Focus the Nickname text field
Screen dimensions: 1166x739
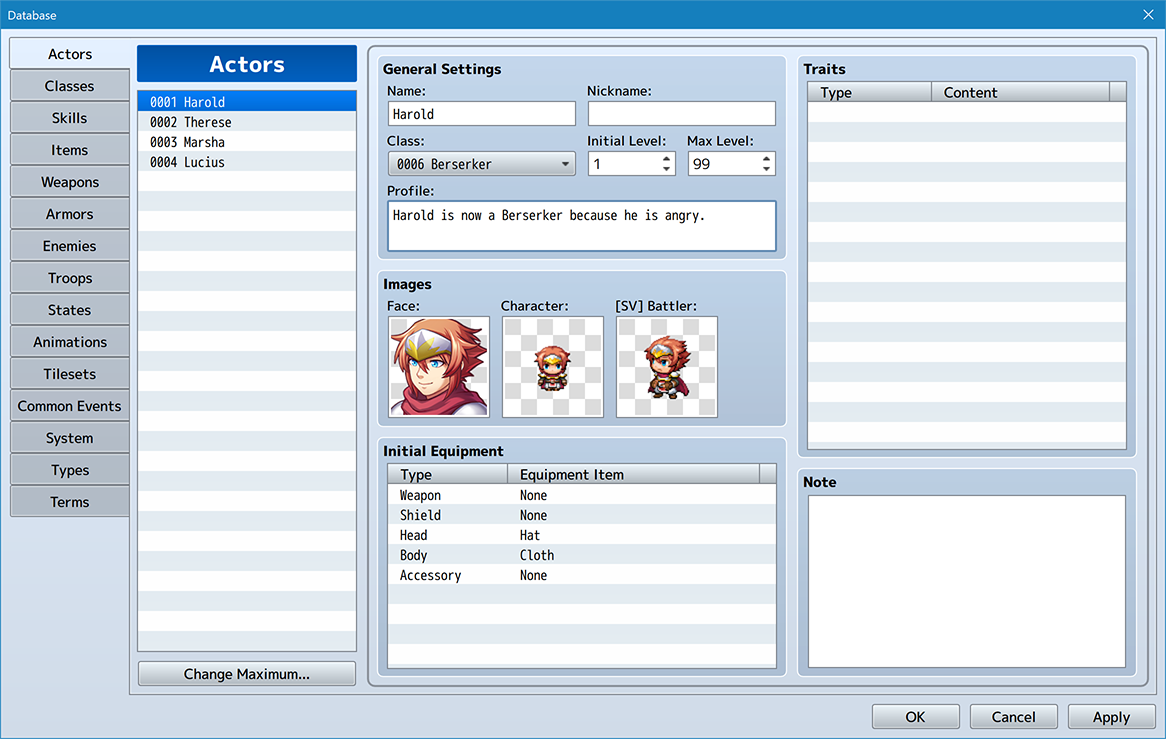pos(682,114)
